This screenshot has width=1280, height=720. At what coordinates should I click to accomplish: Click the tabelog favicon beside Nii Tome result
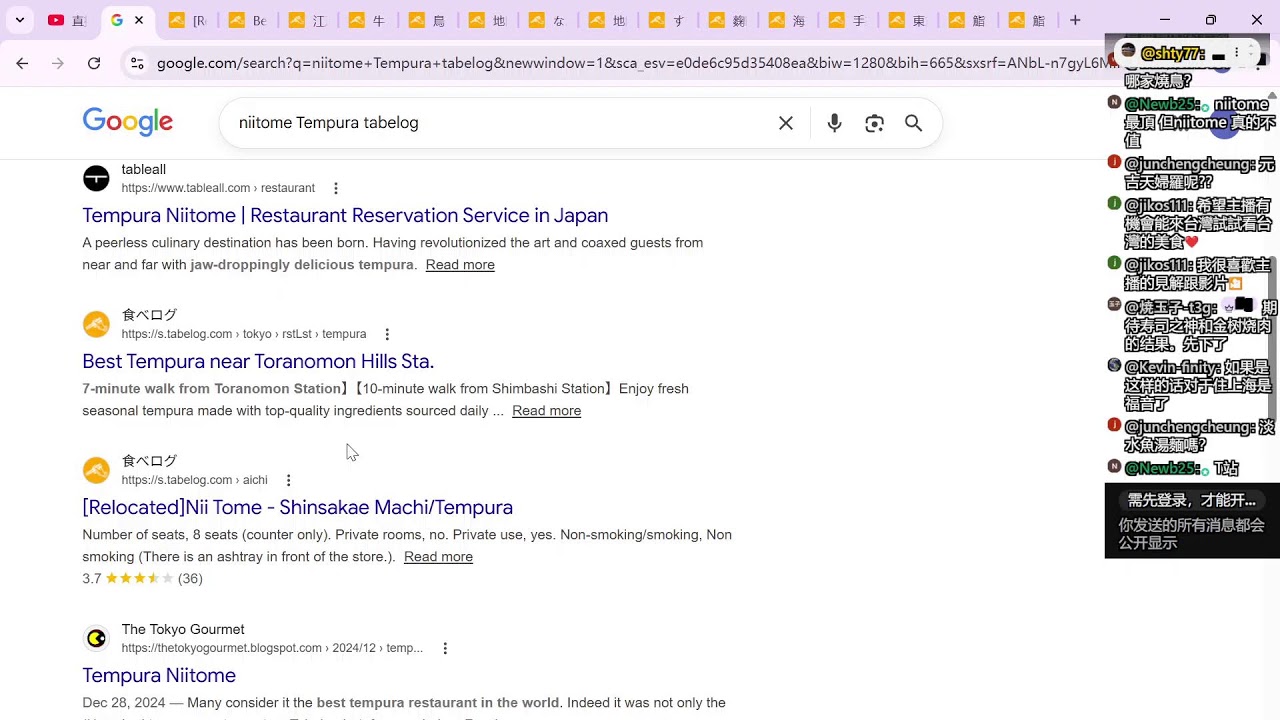click(96, 470)
